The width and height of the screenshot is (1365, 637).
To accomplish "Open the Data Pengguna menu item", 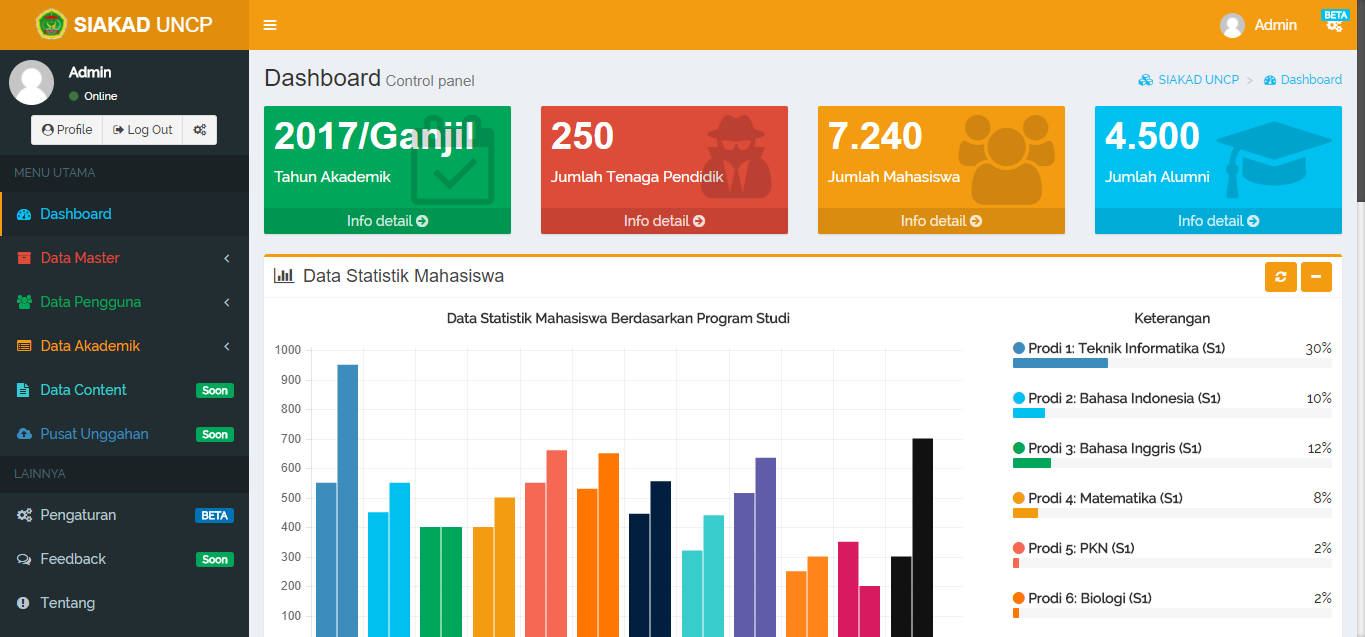I will 124,302.
